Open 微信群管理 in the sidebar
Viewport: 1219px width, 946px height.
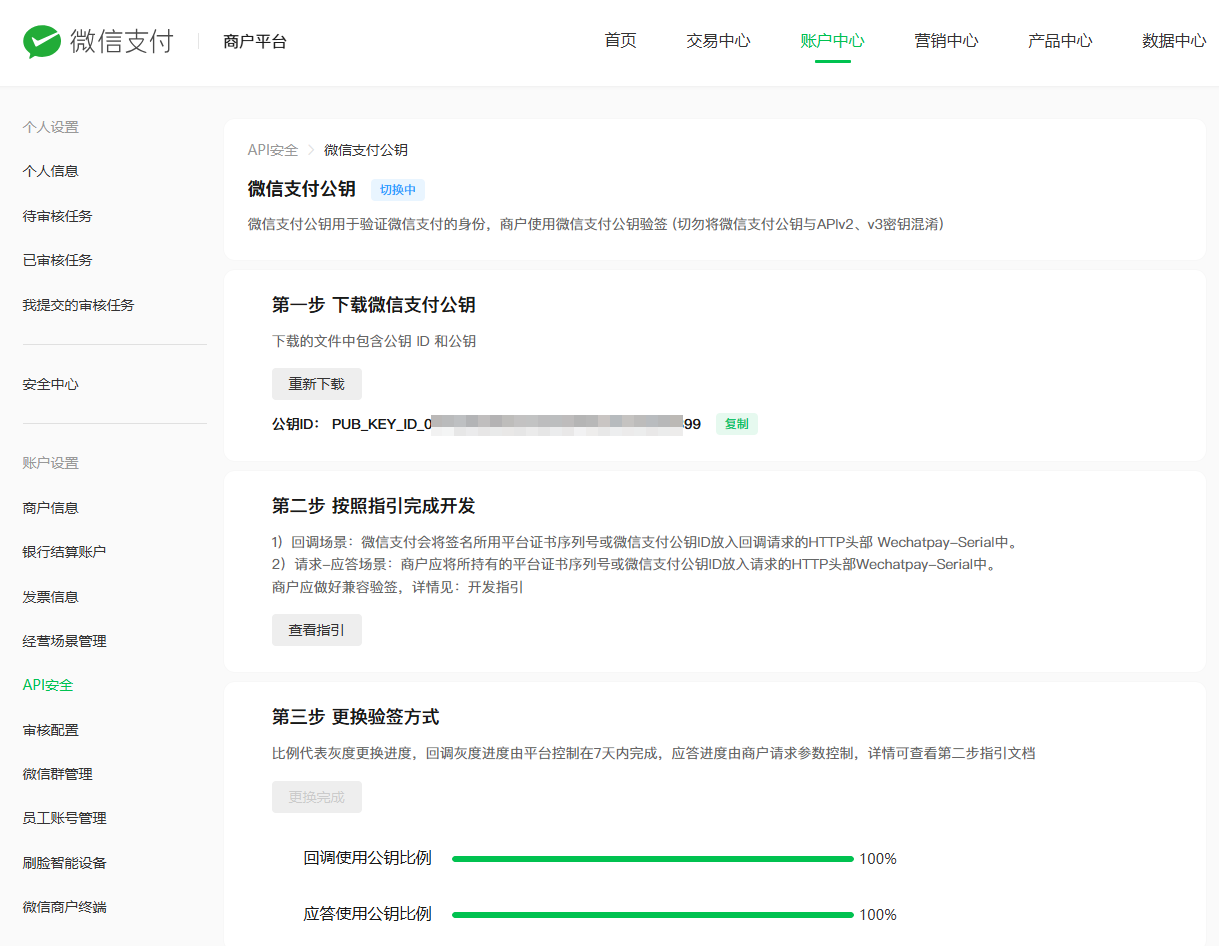58,774
